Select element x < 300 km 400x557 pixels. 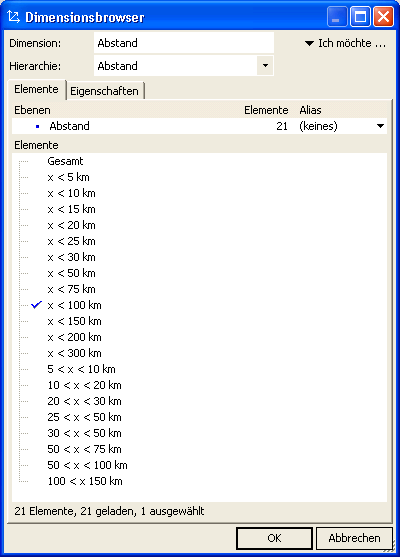75,353
